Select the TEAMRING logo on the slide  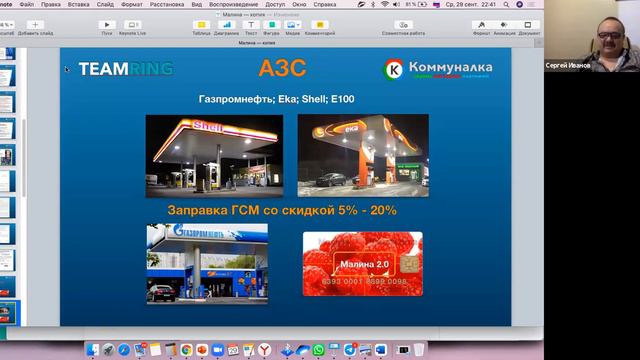(126, 69)
